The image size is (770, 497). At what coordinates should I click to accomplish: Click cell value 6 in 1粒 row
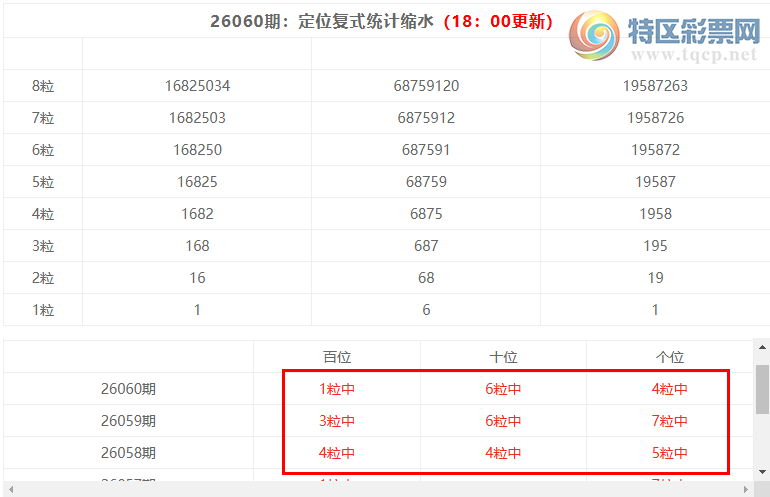426,310
